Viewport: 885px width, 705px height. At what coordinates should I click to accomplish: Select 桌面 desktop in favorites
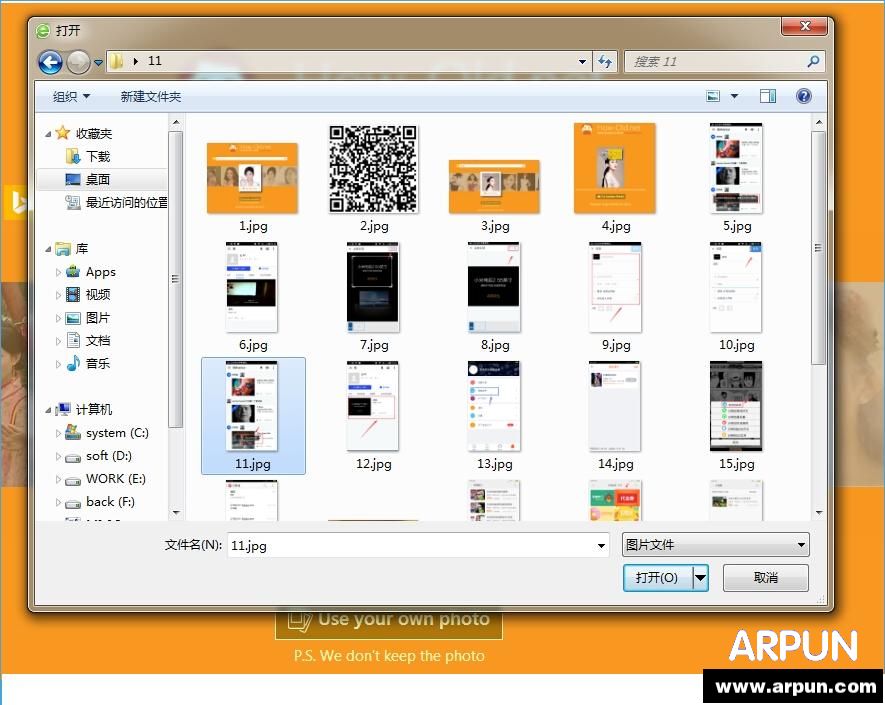click(x=97, y=180)
